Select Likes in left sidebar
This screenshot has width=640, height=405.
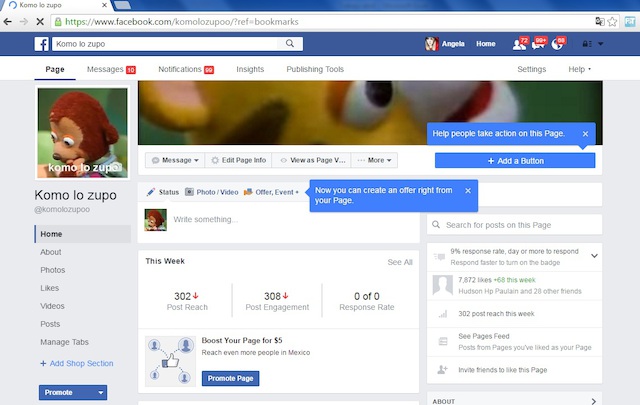(x=49, y=288)
